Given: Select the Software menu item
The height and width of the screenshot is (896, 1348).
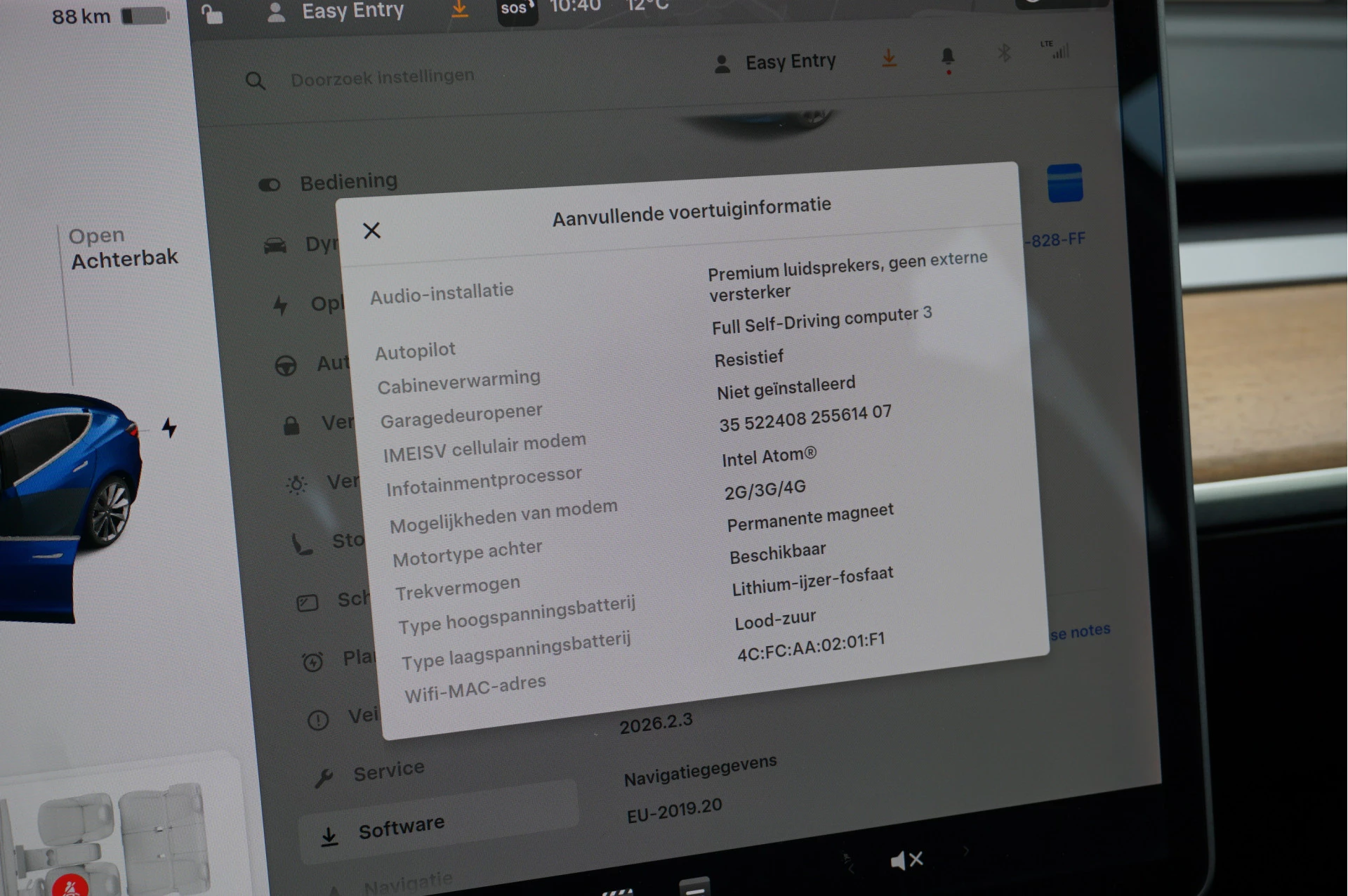Looking at the screenshot, I should coord(400,829).
